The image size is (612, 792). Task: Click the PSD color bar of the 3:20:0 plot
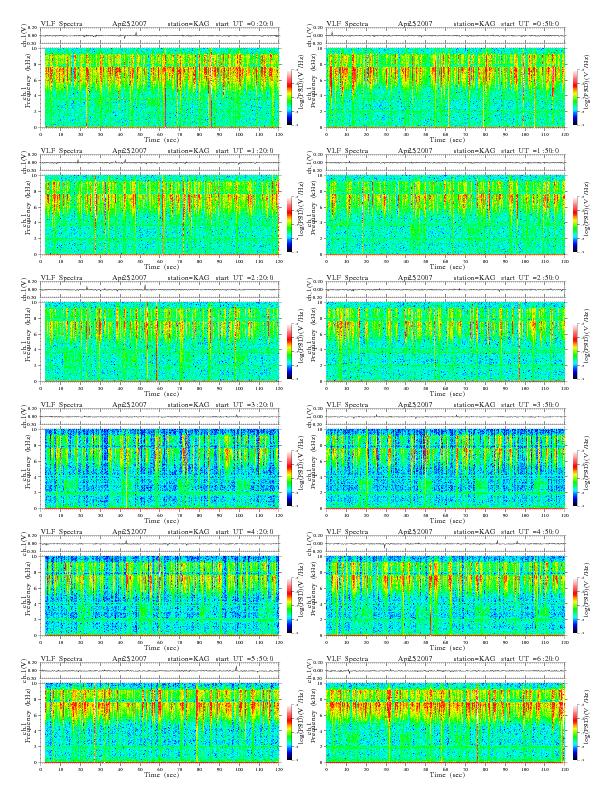(x=289, y=478)
